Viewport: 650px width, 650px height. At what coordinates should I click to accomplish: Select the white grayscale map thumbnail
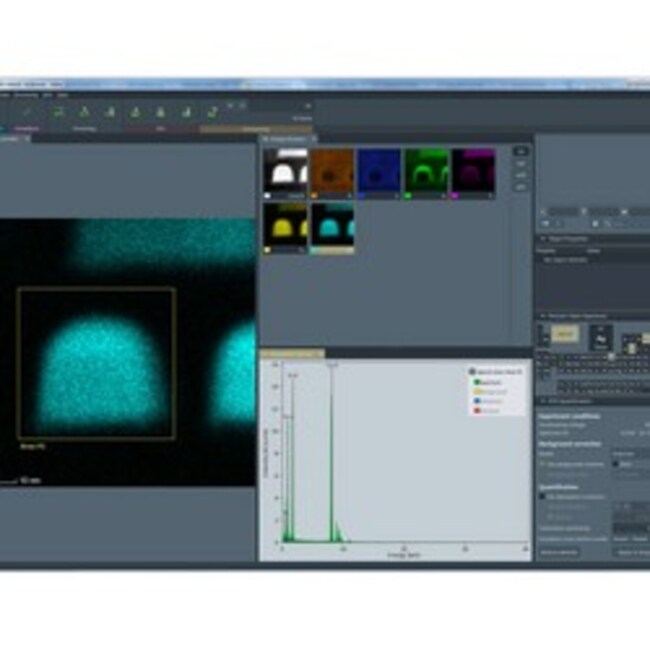tap(285, 170)
